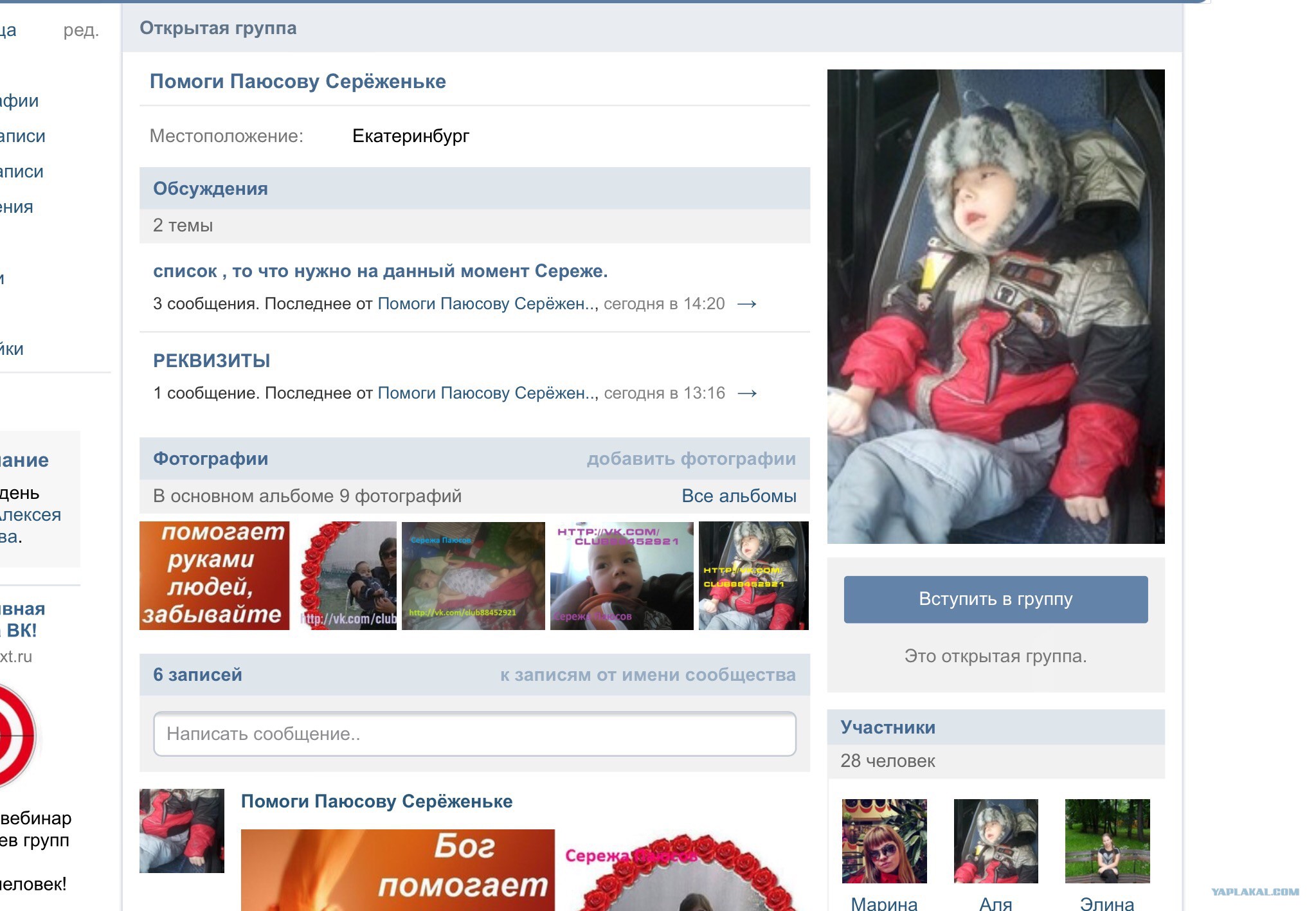The height and width of the screenshot is (911, 1316).
Task: Open the 'Бог помогает' image in the post
Action: 398,870
